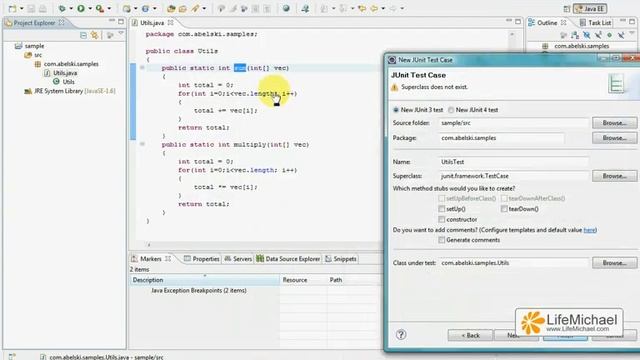Image resolution: width=640 pixels, height=360 pixels.
Task: Click the tearDownAfterClass() checkbox
Action: (x=504, y=198)
